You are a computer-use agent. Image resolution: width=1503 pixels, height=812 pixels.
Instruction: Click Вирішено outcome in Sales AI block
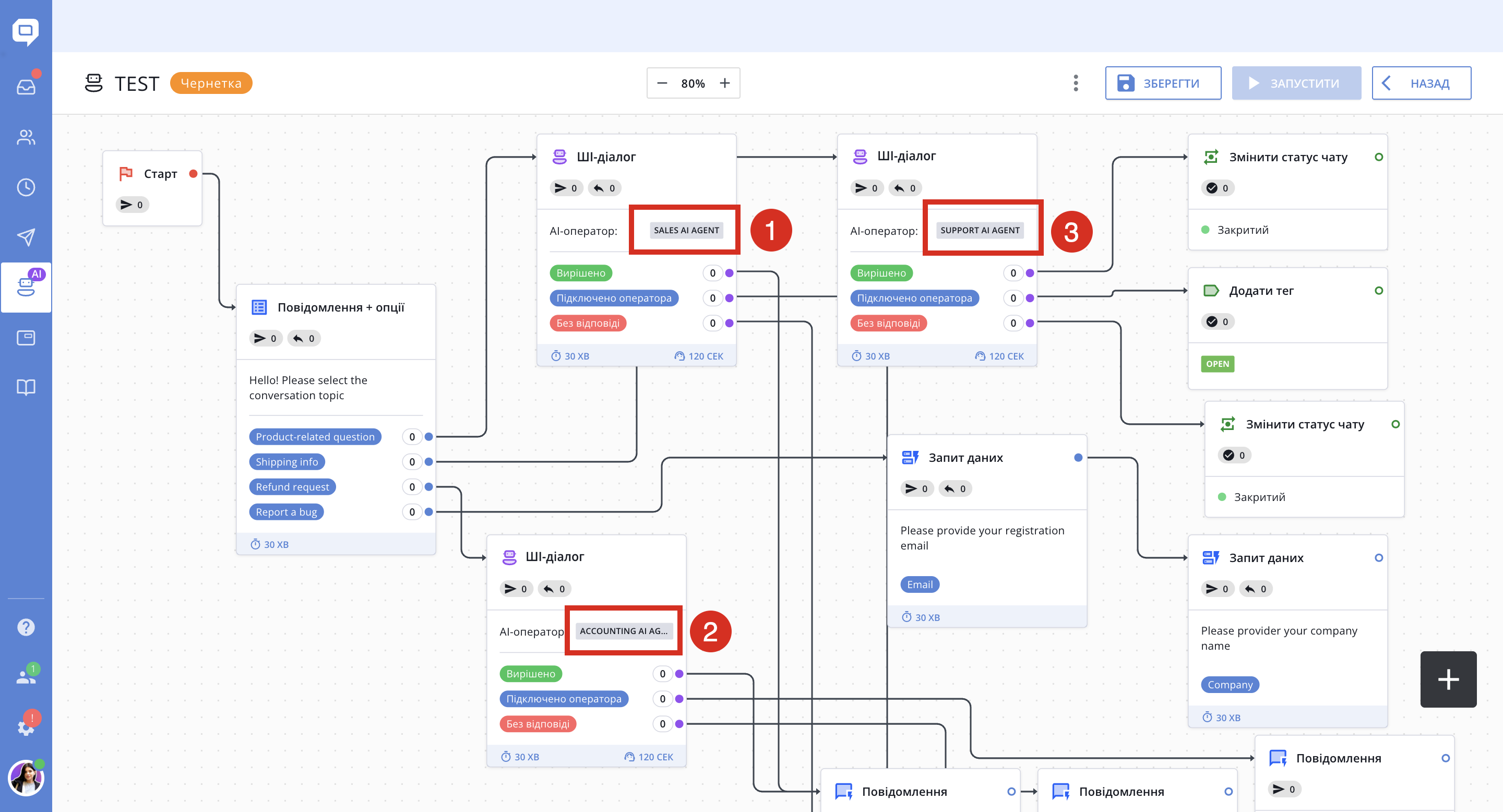(580, 273)
